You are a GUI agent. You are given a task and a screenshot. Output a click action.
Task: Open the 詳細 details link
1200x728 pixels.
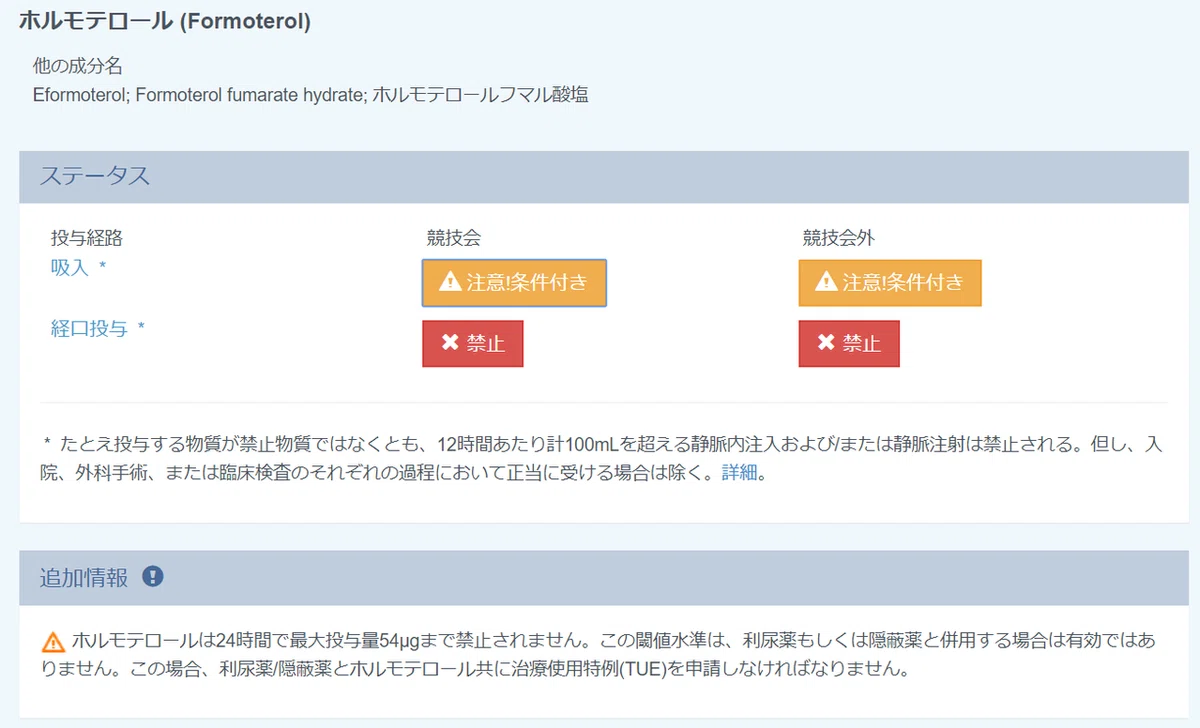click(740, 473)
